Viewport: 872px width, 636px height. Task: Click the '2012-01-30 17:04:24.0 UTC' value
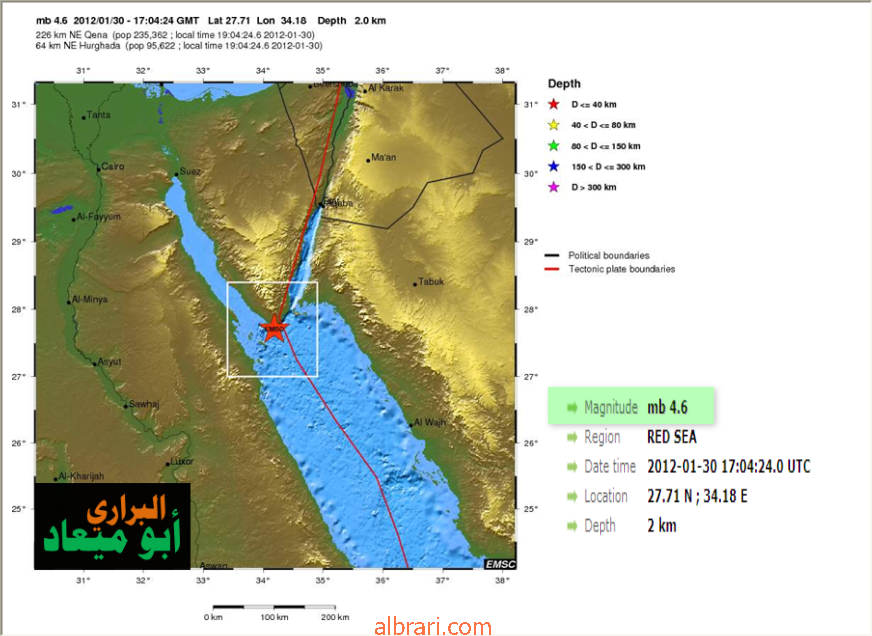(729, 466)
